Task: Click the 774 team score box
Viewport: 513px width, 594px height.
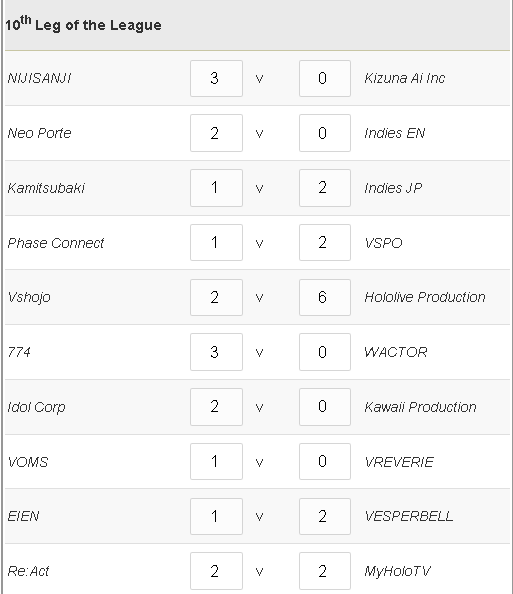Action: pyautogui.click(x=216, y=352)
